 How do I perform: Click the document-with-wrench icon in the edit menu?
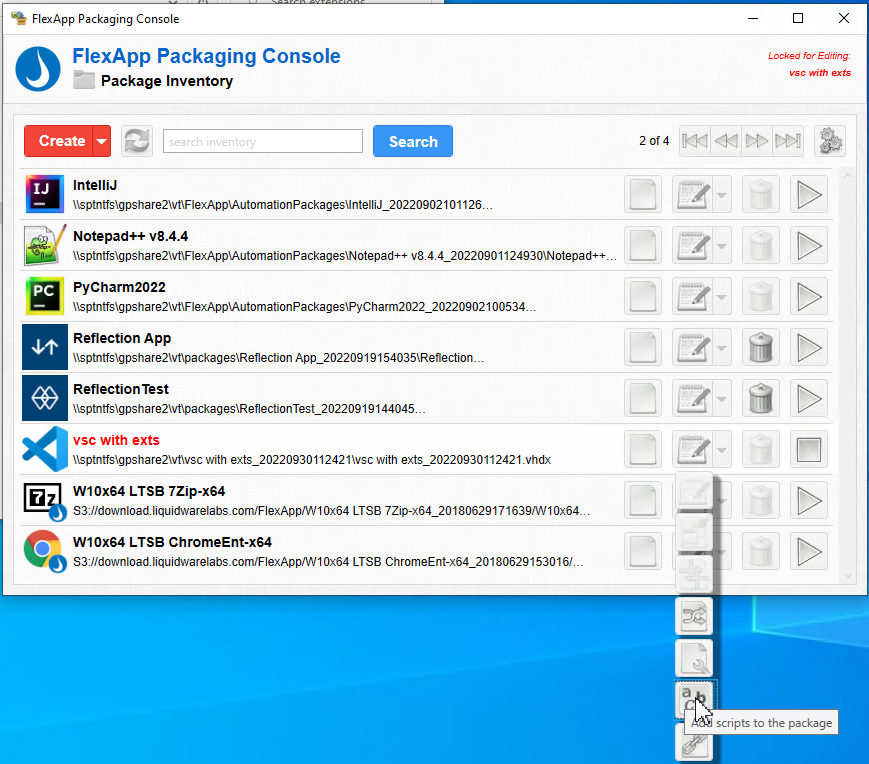coord(694,658)
